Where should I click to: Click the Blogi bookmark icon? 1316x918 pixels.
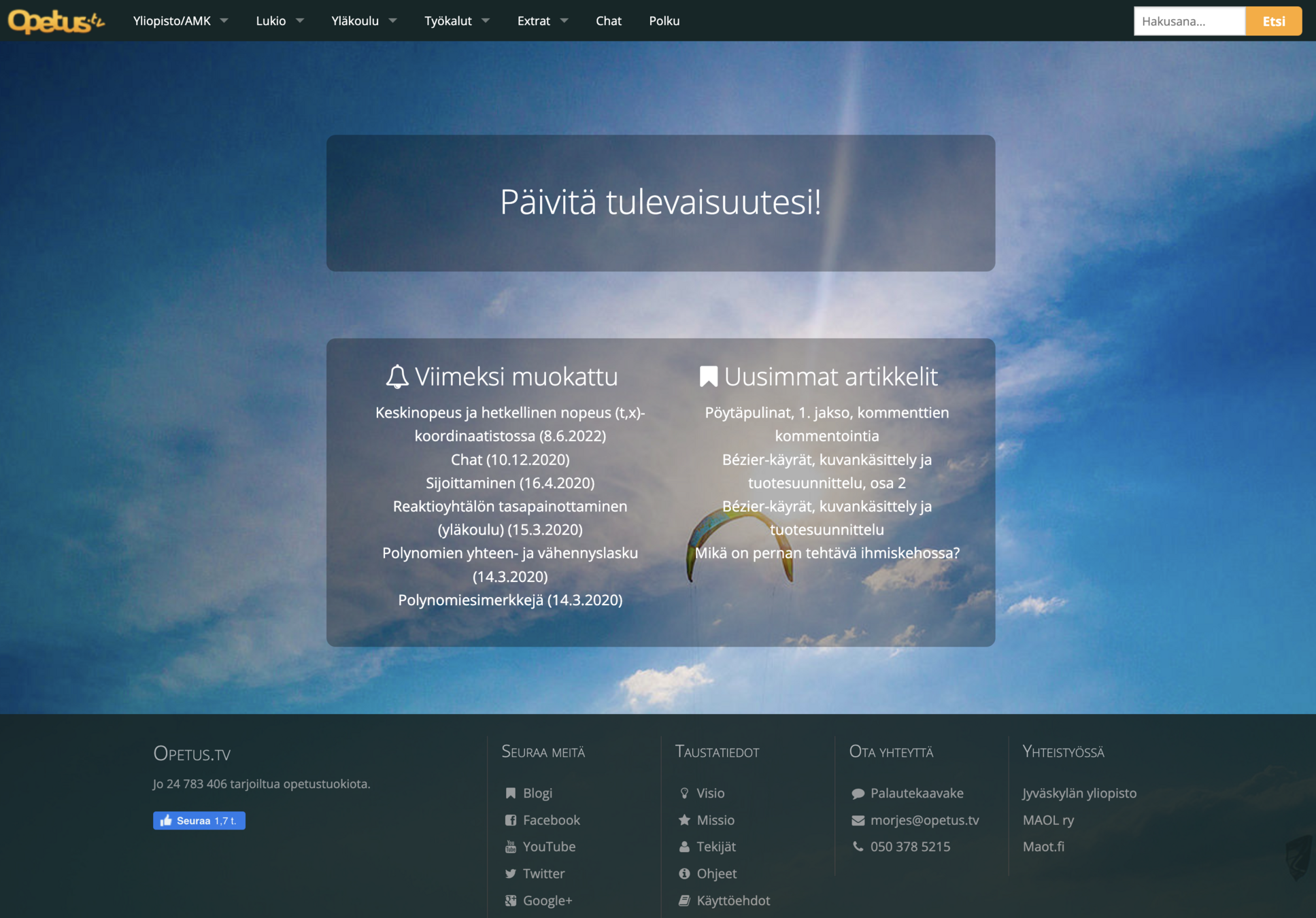pyautogui.click(x=511, y=793)
